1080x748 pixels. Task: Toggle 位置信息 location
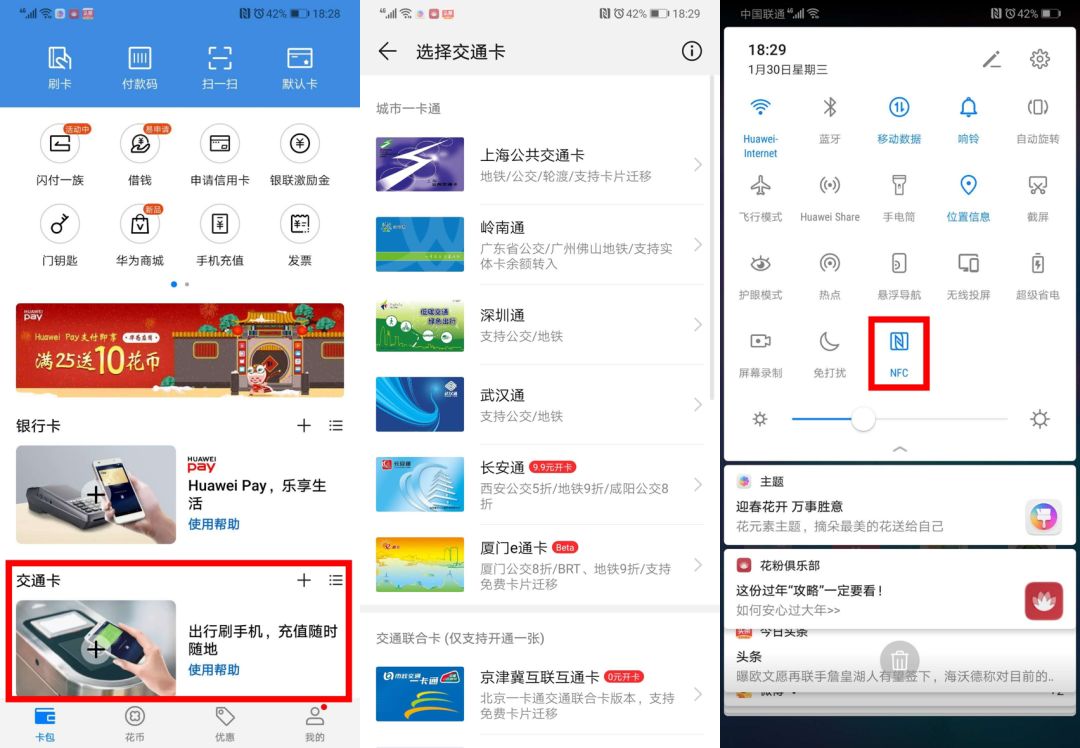click(x=968, y=185)
